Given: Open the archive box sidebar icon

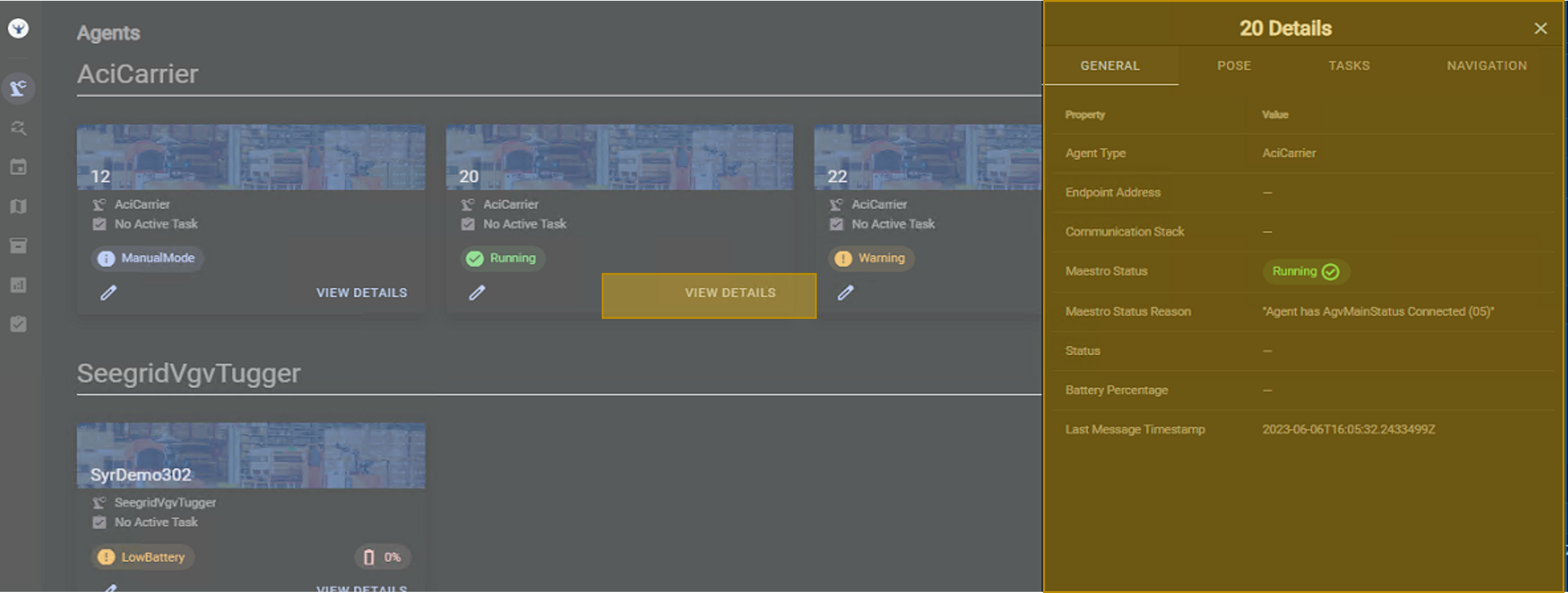Looking at the screenshot, I should 18,245.
